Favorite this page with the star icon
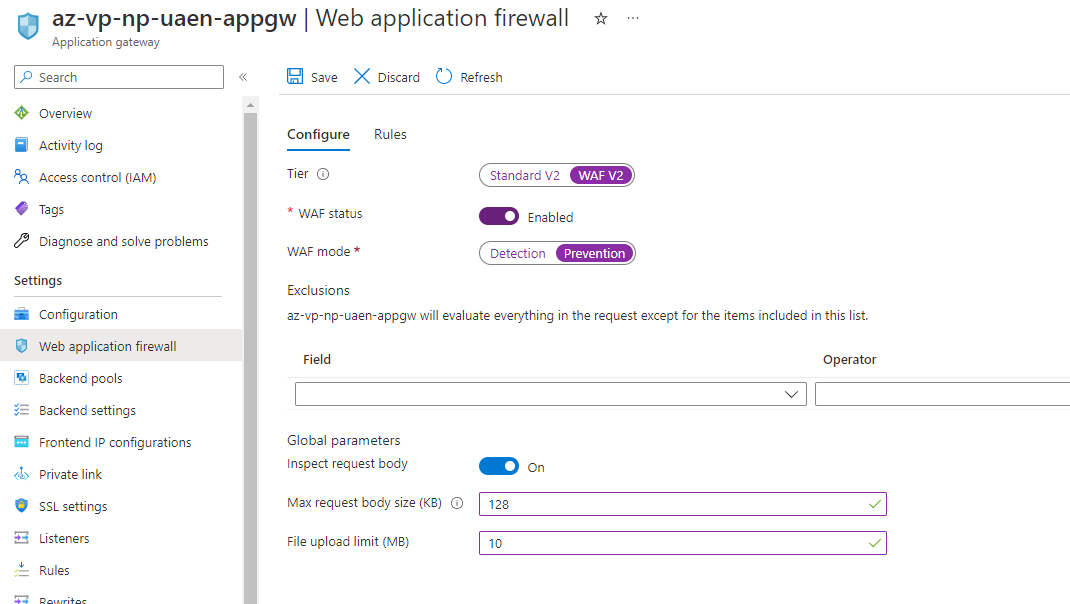Screen dimensions: 1070x604 tap(601, 18)
